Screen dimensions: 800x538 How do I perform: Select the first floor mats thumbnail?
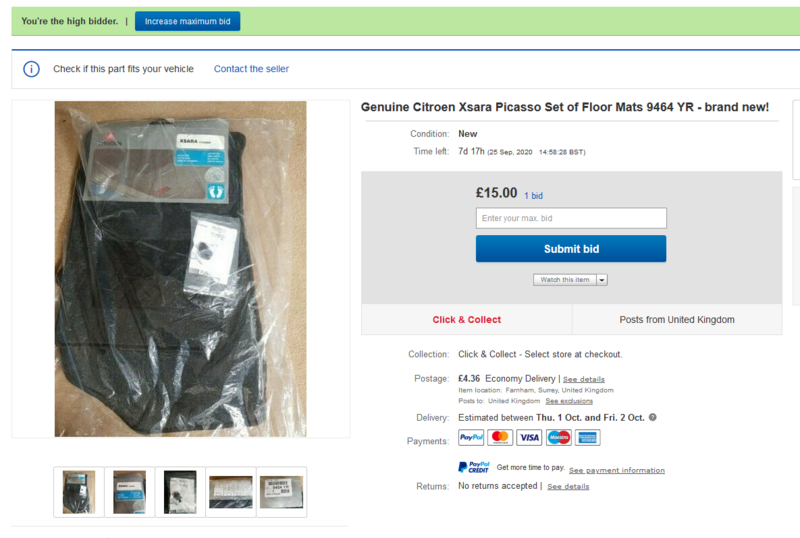79,492
